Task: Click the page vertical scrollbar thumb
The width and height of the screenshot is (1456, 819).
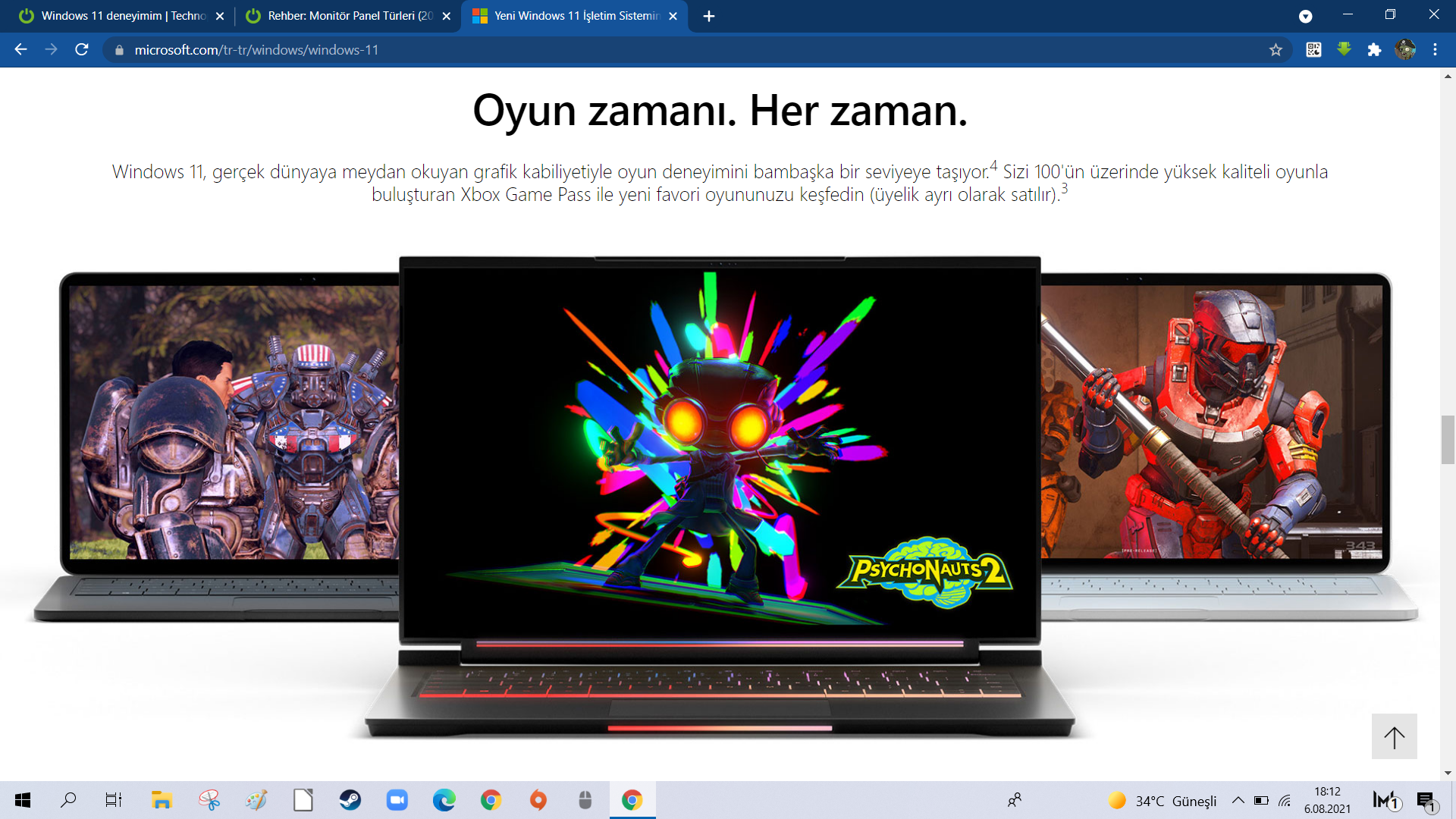Action: [1447, 440]
